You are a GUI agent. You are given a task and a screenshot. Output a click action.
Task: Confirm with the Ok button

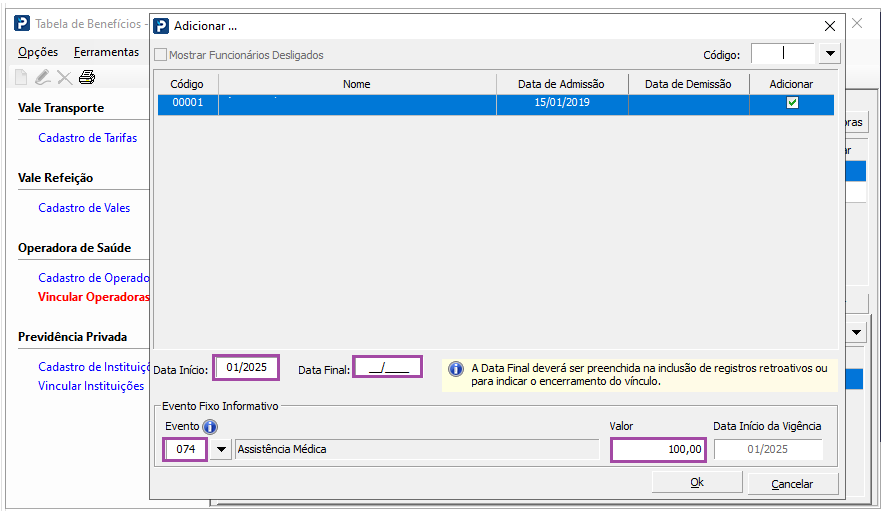coord(697,482)
